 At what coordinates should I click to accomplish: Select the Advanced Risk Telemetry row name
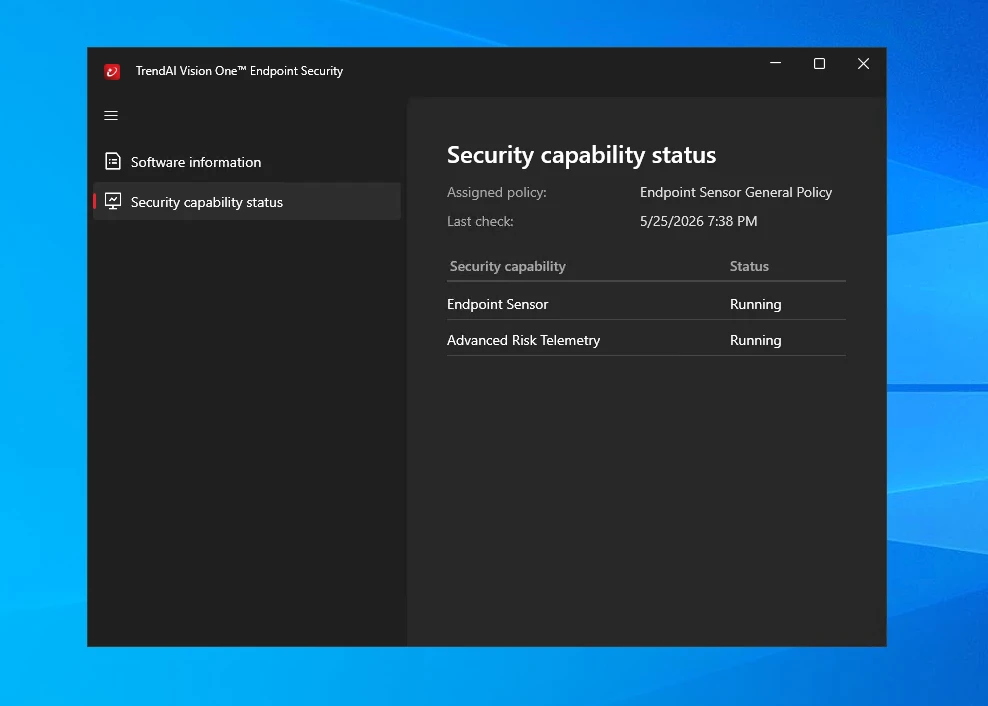point(523,340)
